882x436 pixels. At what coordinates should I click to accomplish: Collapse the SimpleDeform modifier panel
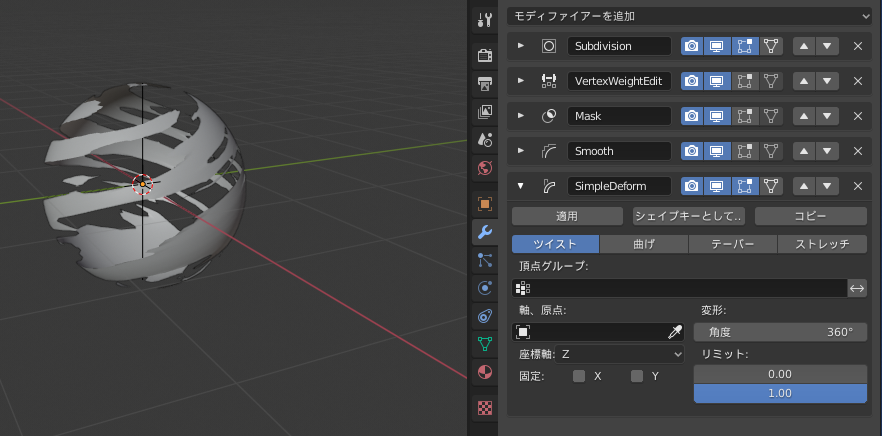(x=520, y=186)
